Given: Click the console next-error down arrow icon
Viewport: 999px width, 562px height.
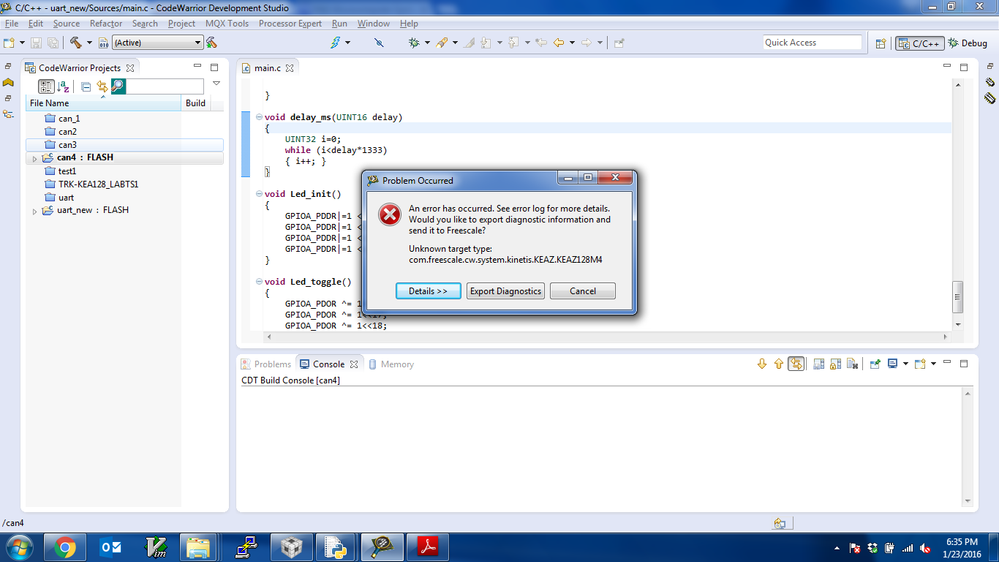Looking at the screenshot, I should click(762, 364).
